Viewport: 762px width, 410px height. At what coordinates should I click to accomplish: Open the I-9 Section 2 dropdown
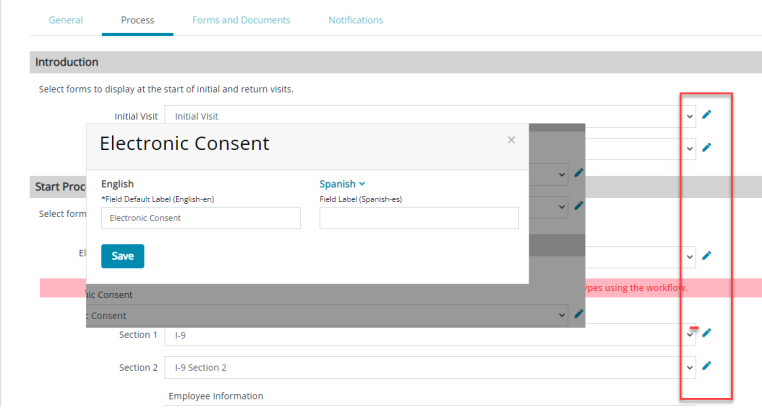pyautogui.click(x=690, y=367)
